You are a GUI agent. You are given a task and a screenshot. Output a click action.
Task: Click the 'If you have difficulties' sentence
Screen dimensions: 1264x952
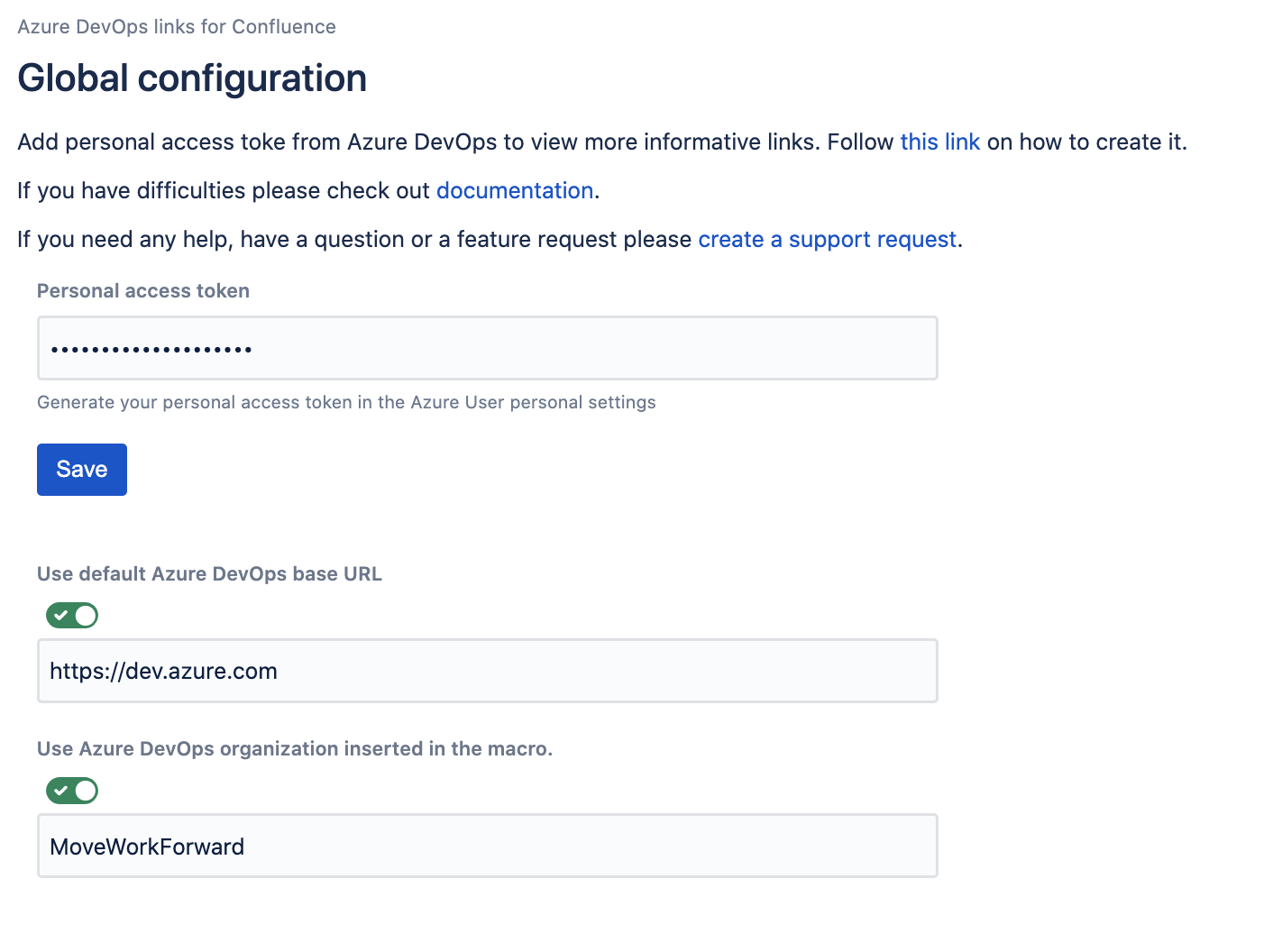pos(225,191)
